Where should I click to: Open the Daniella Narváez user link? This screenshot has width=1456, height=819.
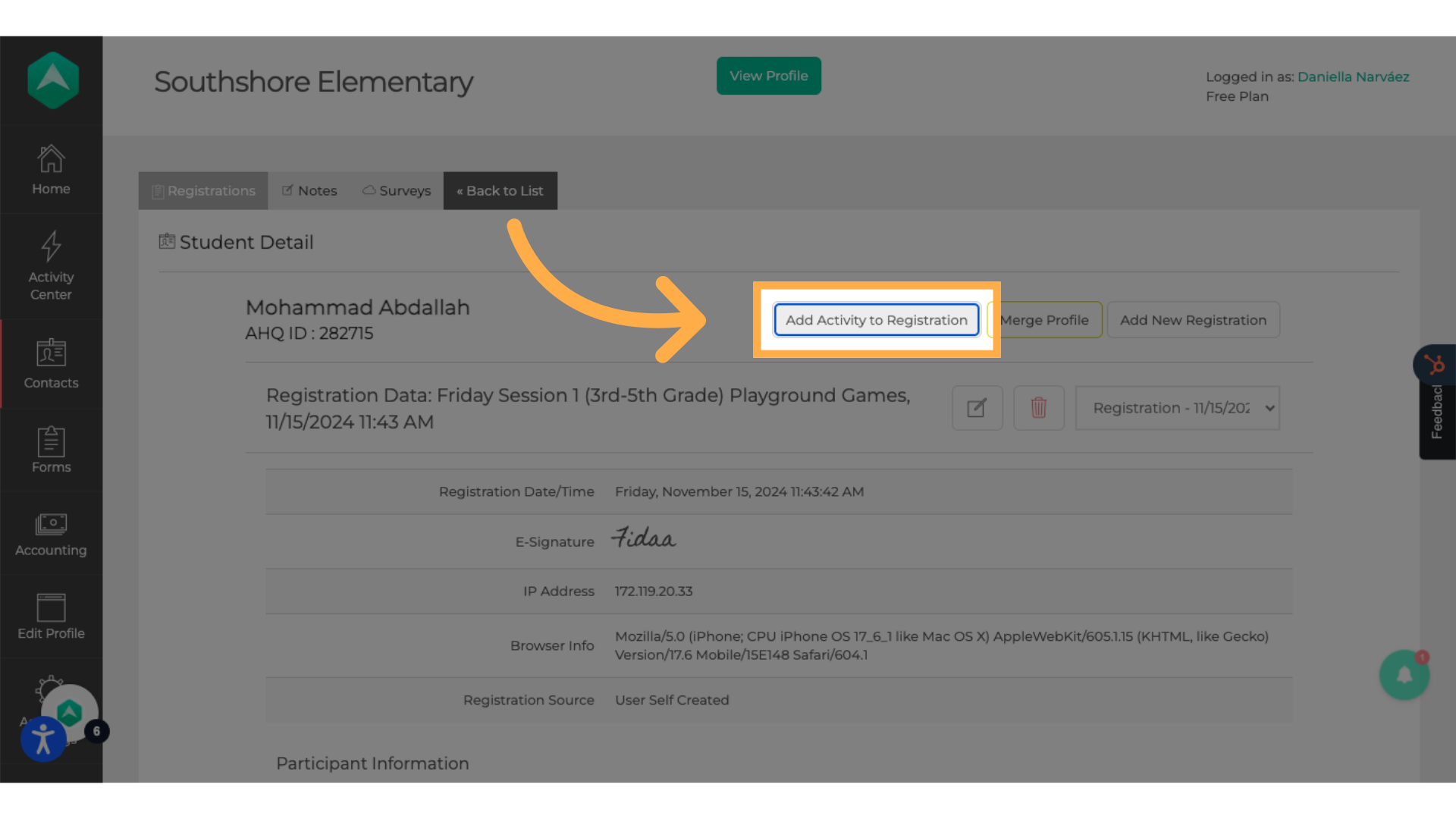tap(1354, 77)
